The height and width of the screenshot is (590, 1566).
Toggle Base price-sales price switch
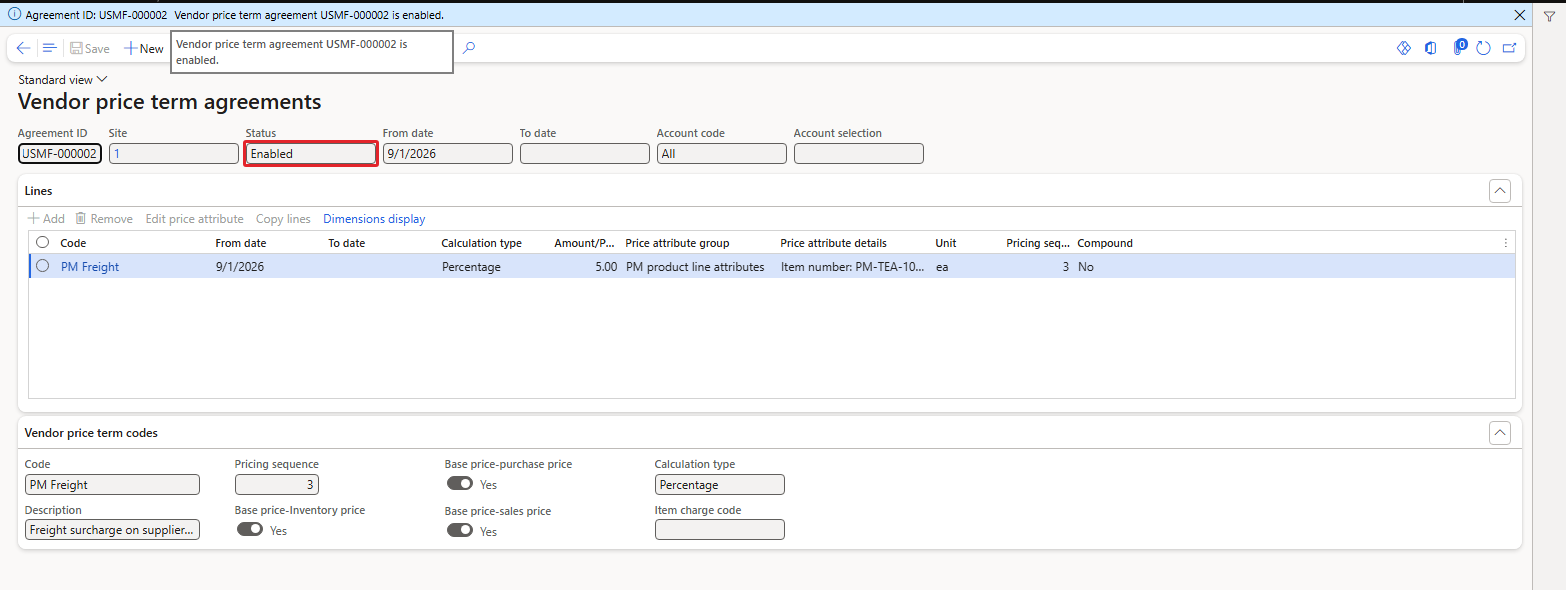click(x=459, y=530)
